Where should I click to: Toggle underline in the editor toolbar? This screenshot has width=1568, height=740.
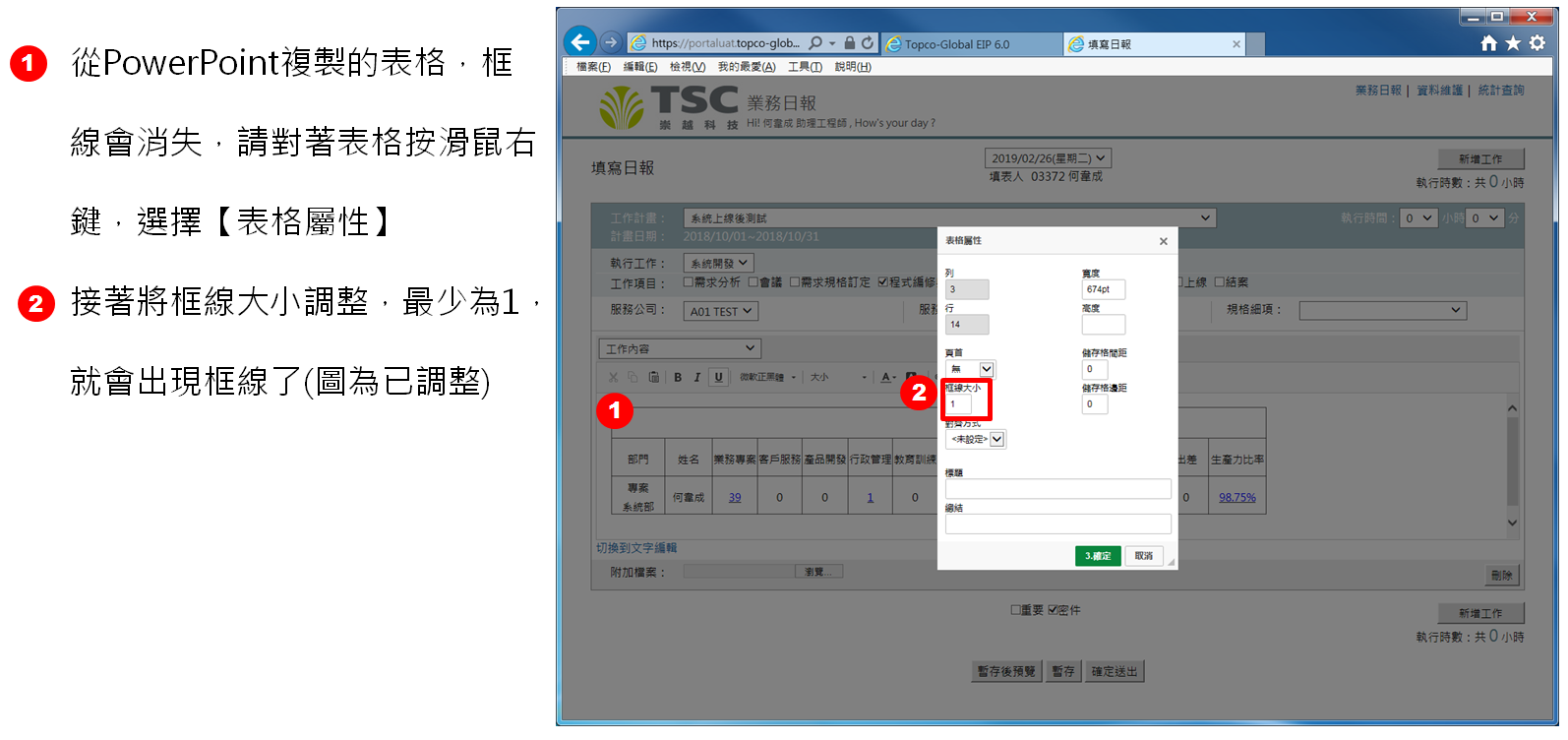coord(718,377)
